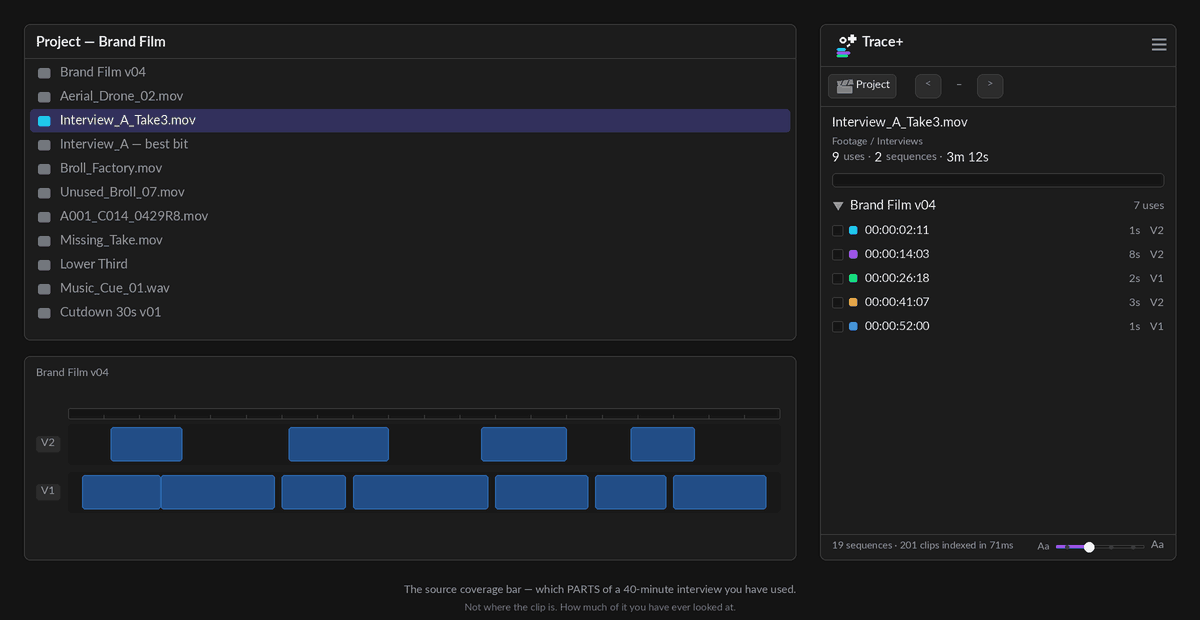Select the Music_Cue_01.wav item icon

pos(44,289)
